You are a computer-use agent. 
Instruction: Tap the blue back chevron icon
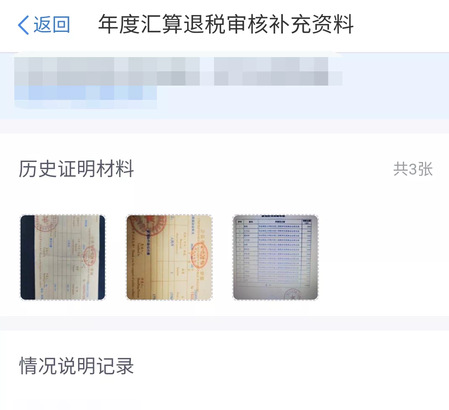click(x=23, y=25)
